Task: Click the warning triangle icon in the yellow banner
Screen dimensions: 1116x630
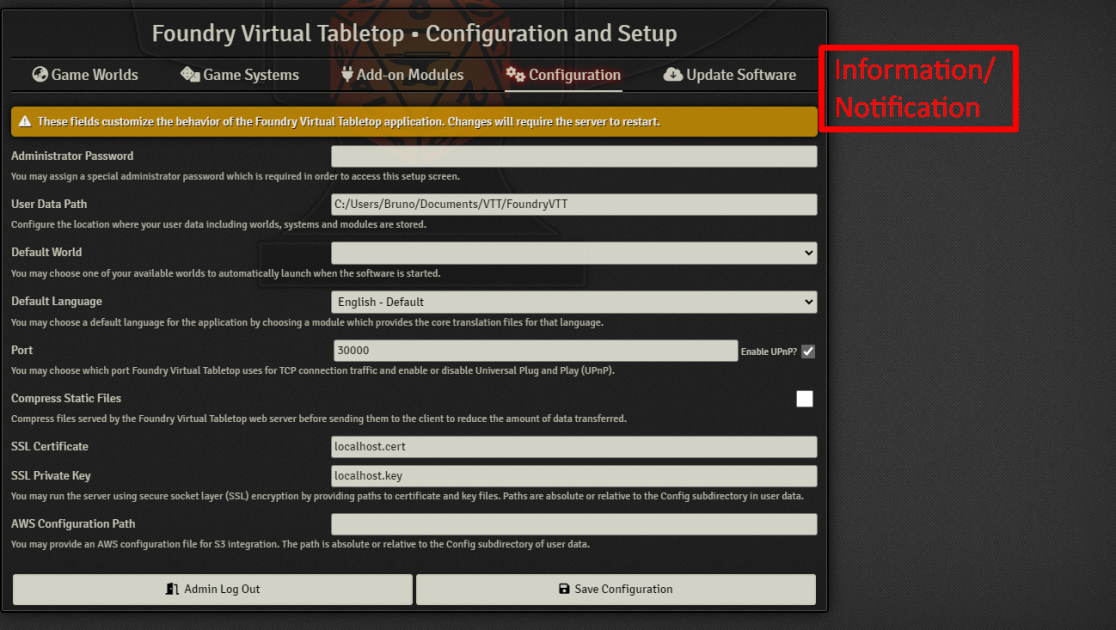Action: (x=25, y=122)
